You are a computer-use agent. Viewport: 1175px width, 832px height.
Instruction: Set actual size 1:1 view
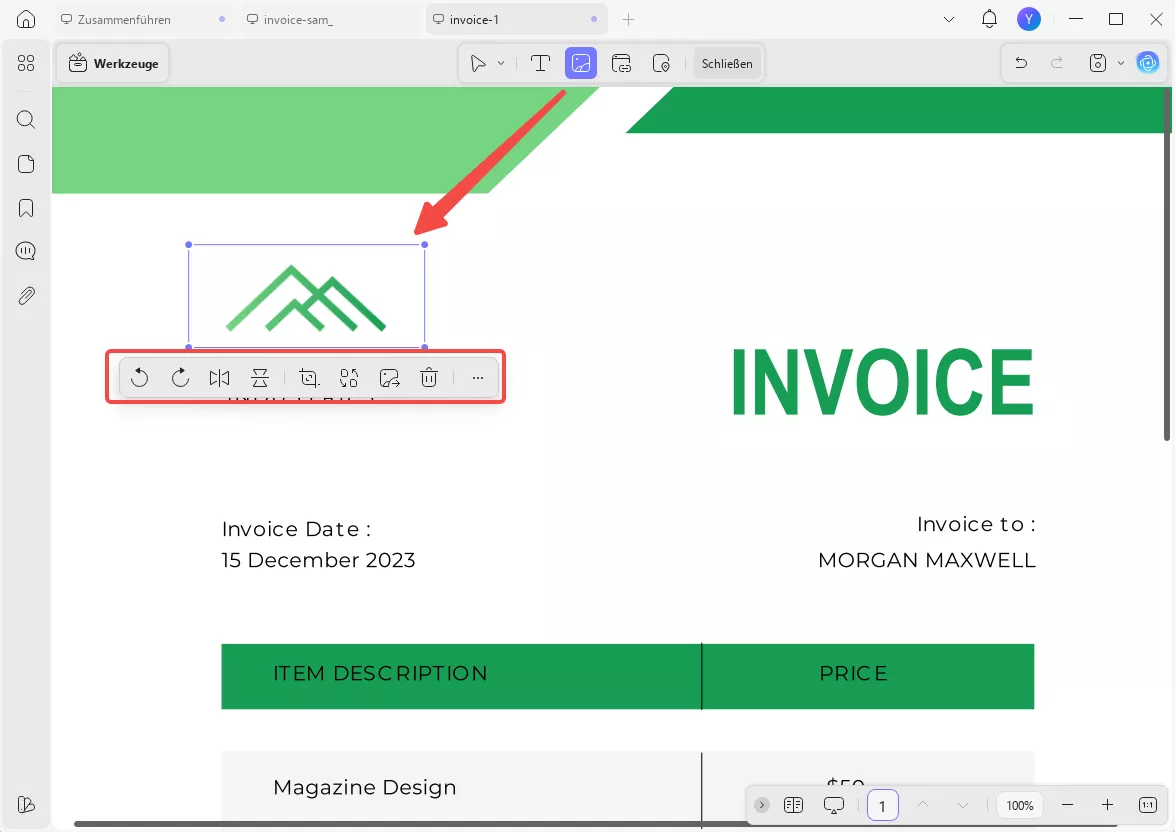[1148, 805]
